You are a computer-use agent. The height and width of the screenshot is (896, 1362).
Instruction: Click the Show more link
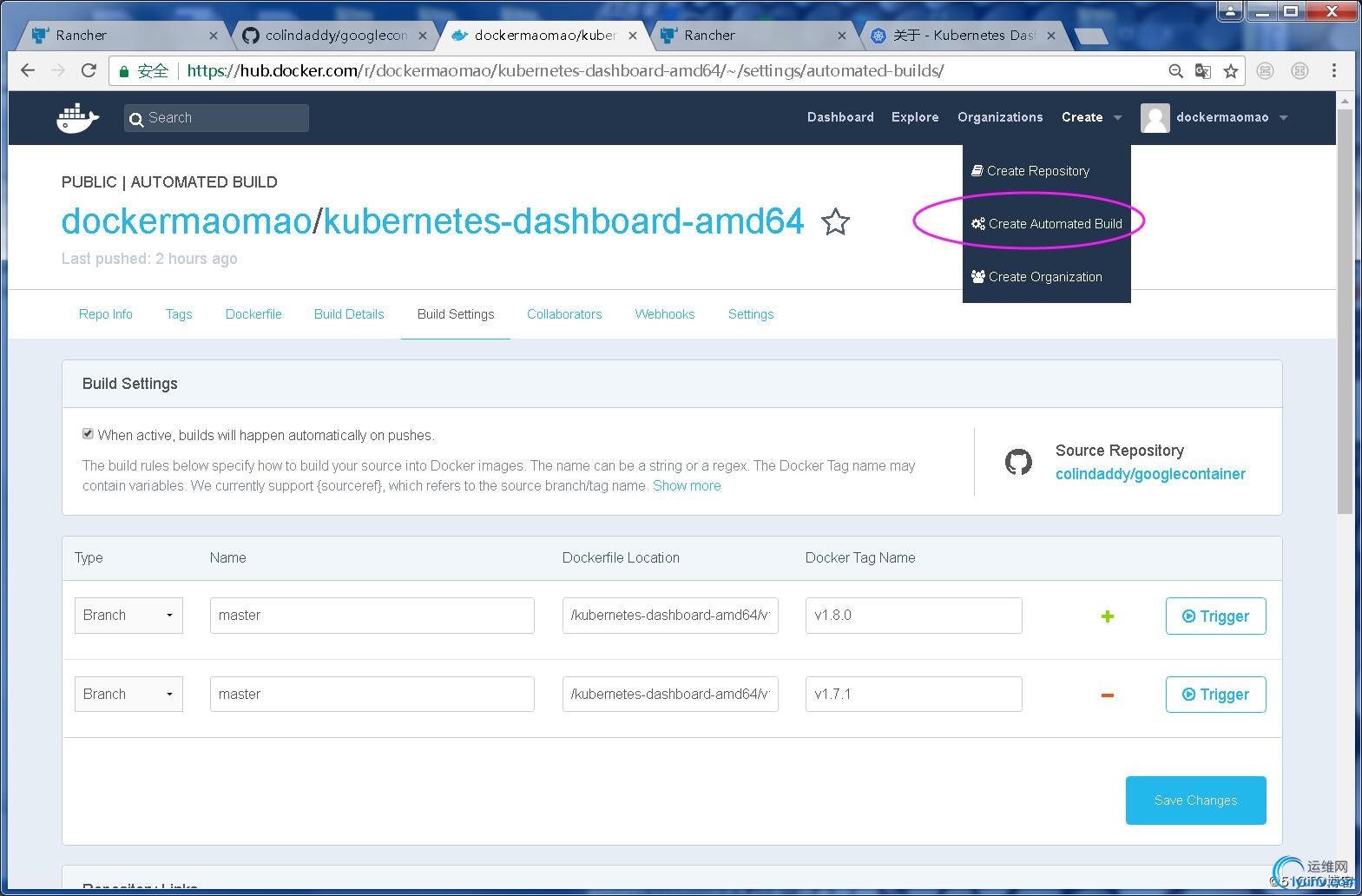(687, 486)
